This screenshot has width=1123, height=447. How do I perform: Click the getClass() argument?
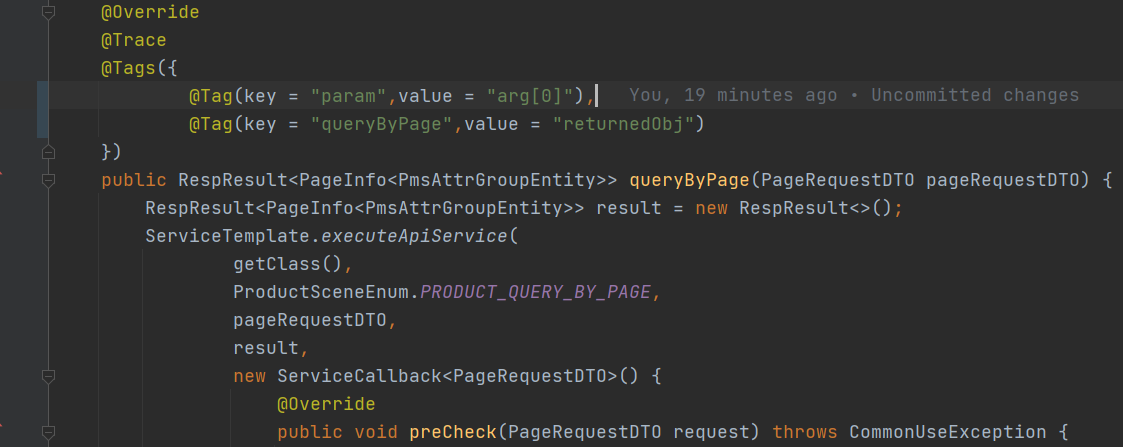(x=288, y=264)
